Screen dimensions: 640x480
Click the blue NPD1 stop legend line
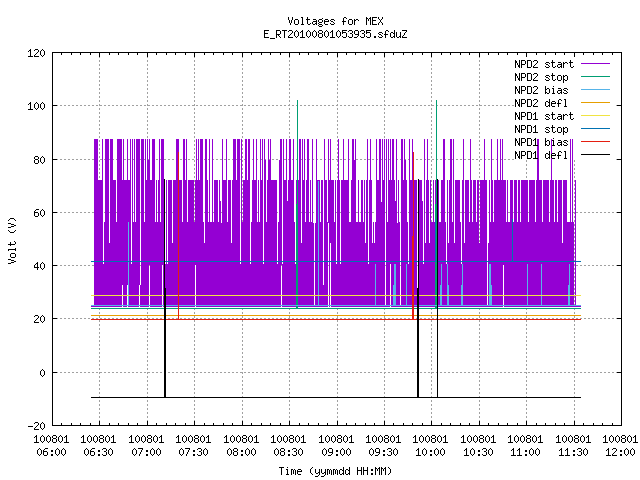click(x=596, y=129)
